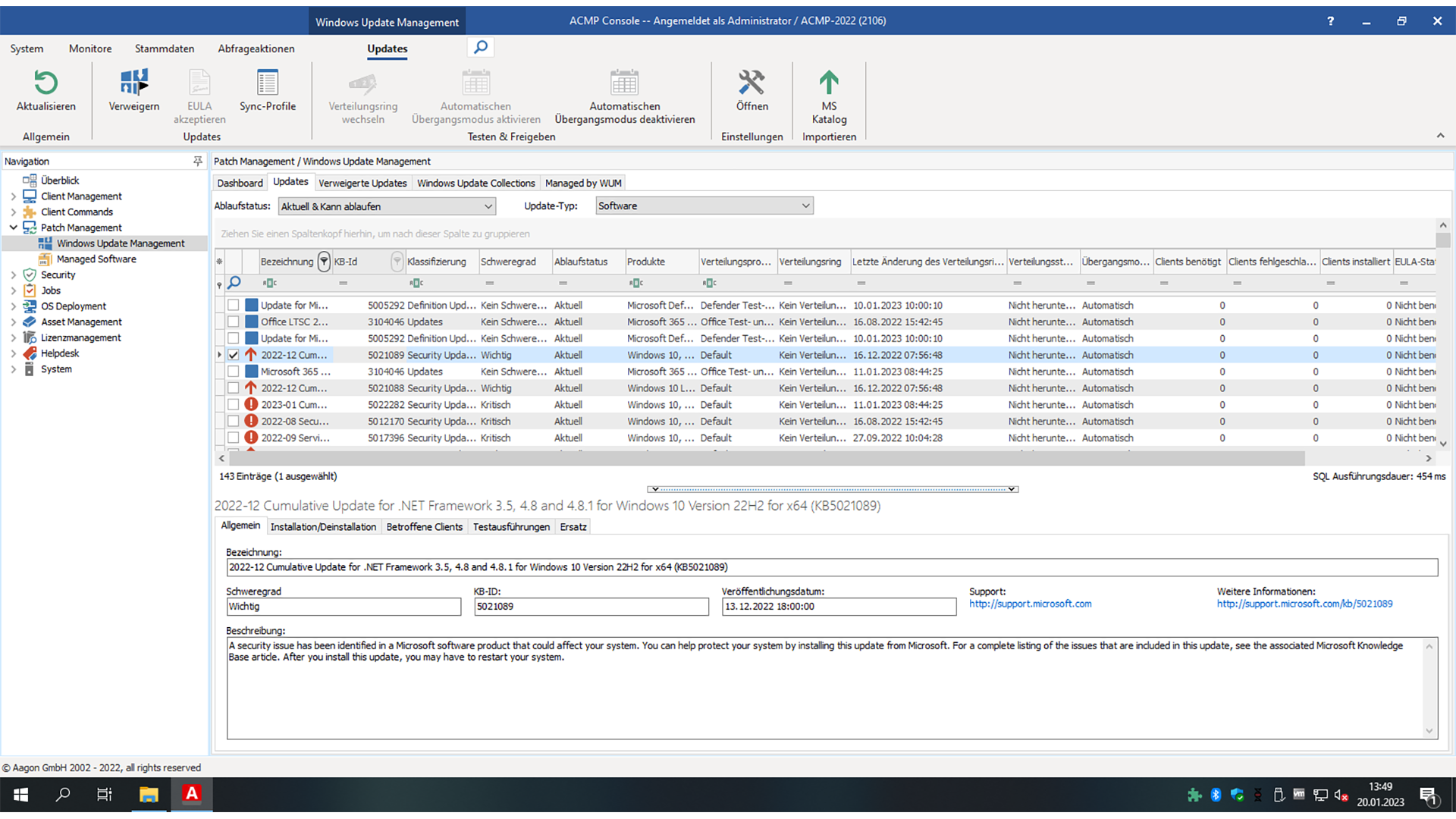Open the Stammdaten ribbon tab
Image resolution: width=1456 pixels, height=819 pixels.
165,49
